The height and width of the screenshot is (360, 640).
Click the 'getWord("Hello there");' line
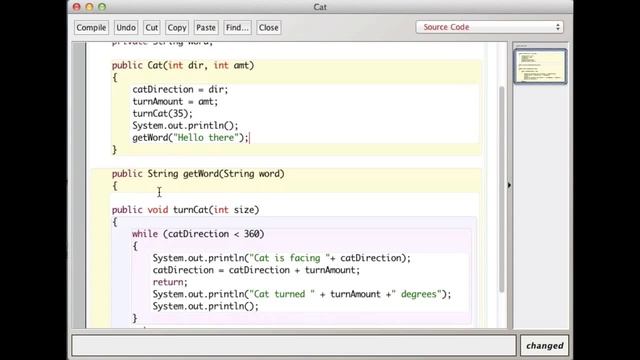(x=190, y=138)
